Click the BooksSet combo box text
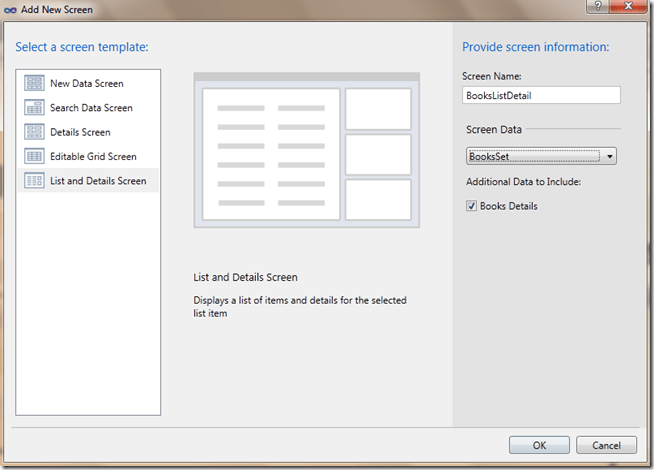The width and height of the screenshot is (654, 470). (x=533, y=156)
